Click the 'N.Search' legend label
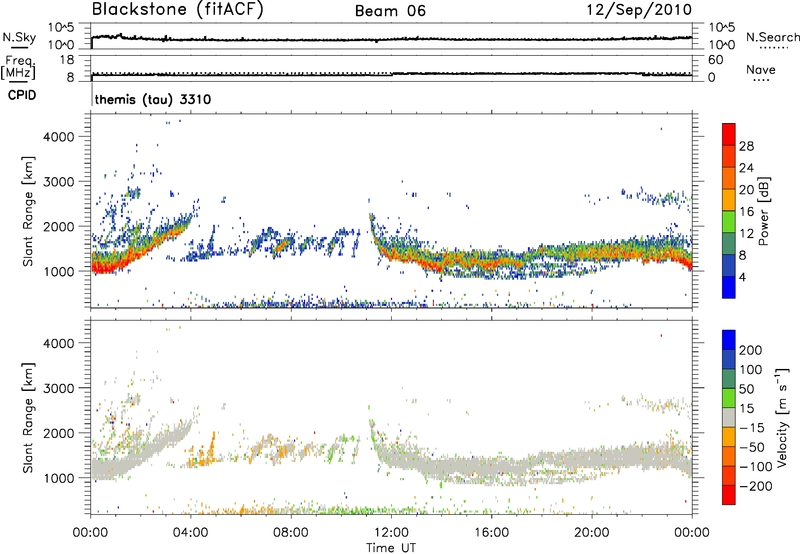The image size is (800, 554). coord(773,37)
